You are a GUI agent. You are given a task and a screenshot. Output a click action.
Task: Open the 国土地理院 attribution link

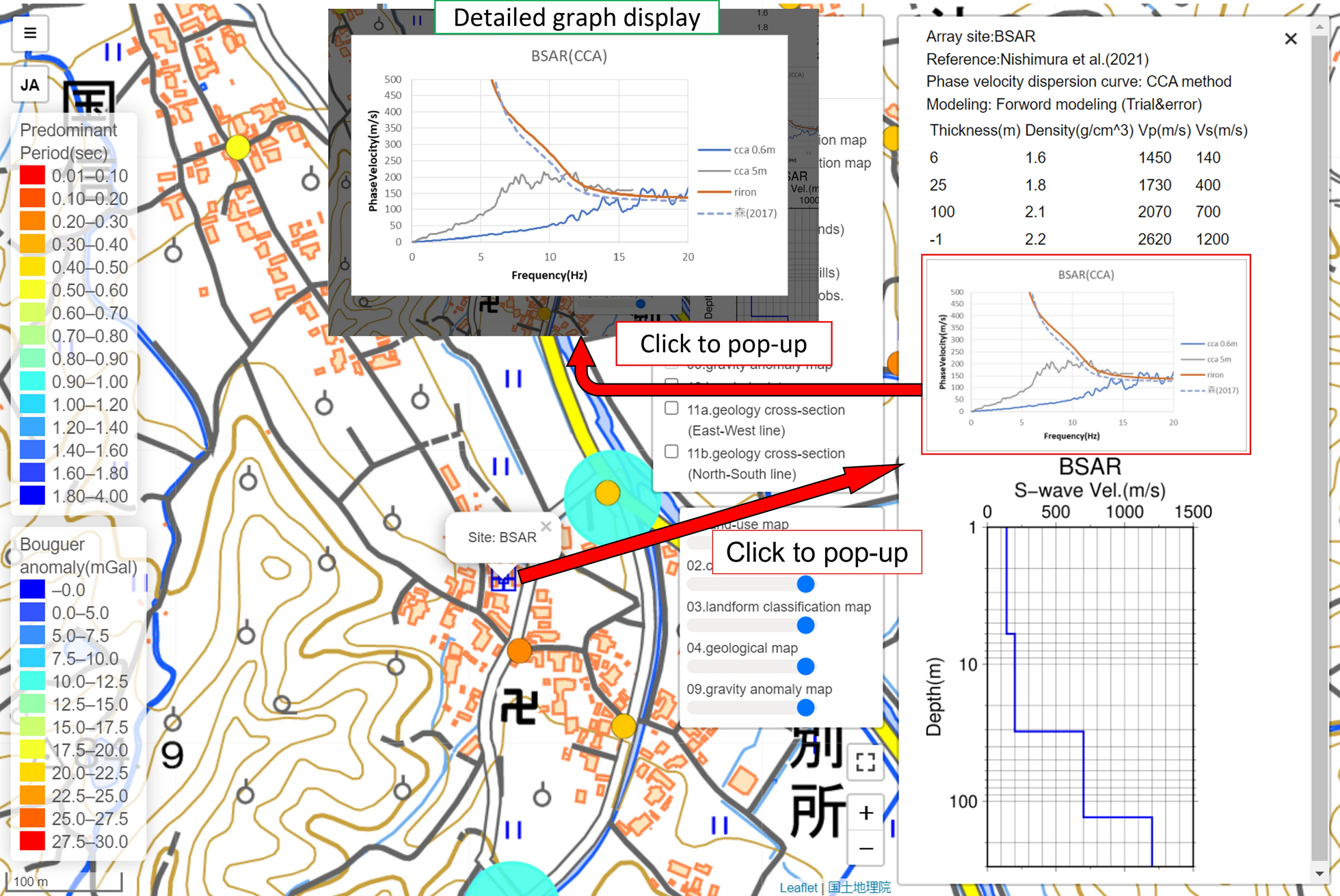pos(859,887)
